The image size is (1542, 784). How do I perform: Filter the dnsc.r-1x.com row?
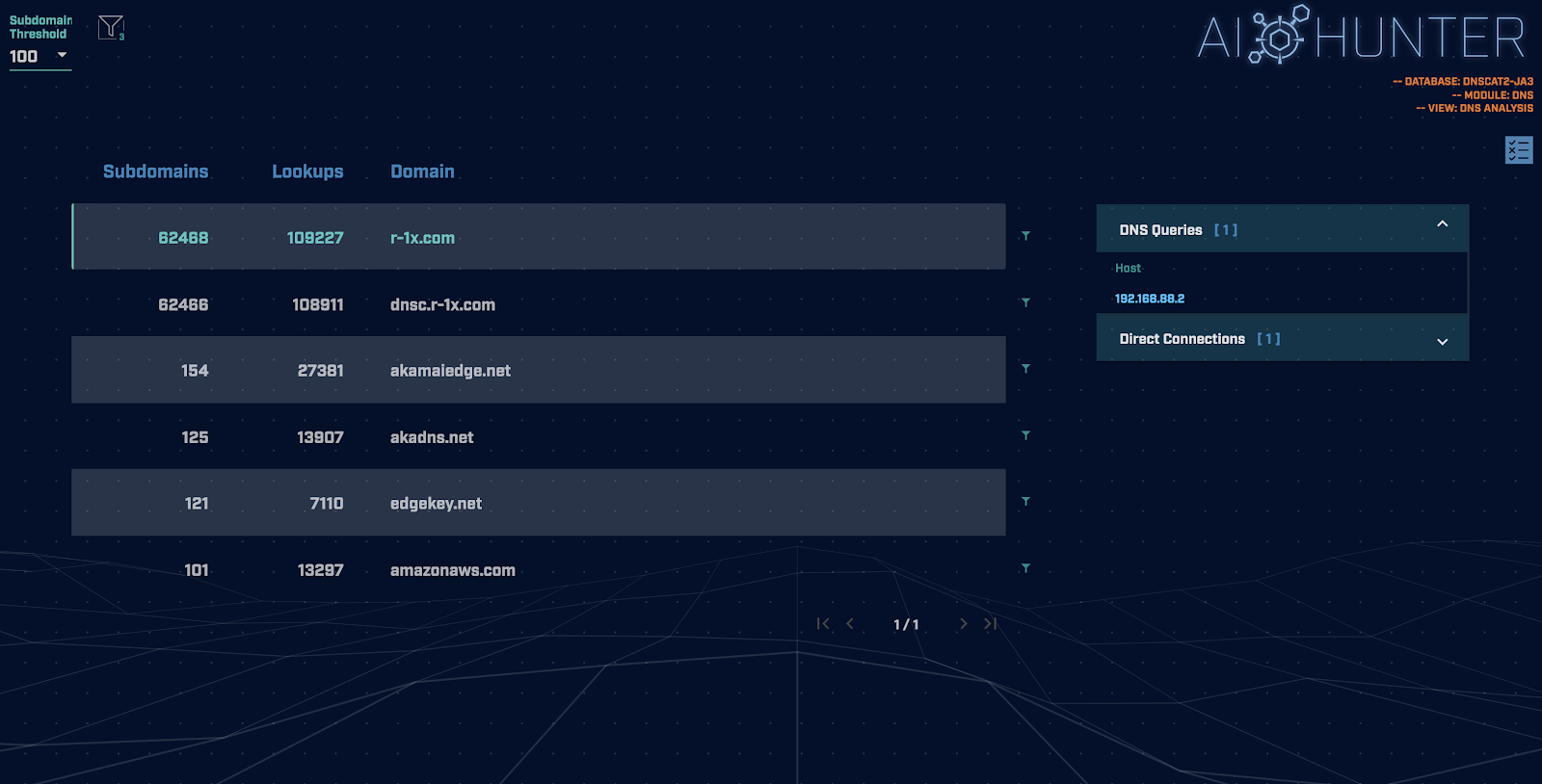click(1025, 302)
